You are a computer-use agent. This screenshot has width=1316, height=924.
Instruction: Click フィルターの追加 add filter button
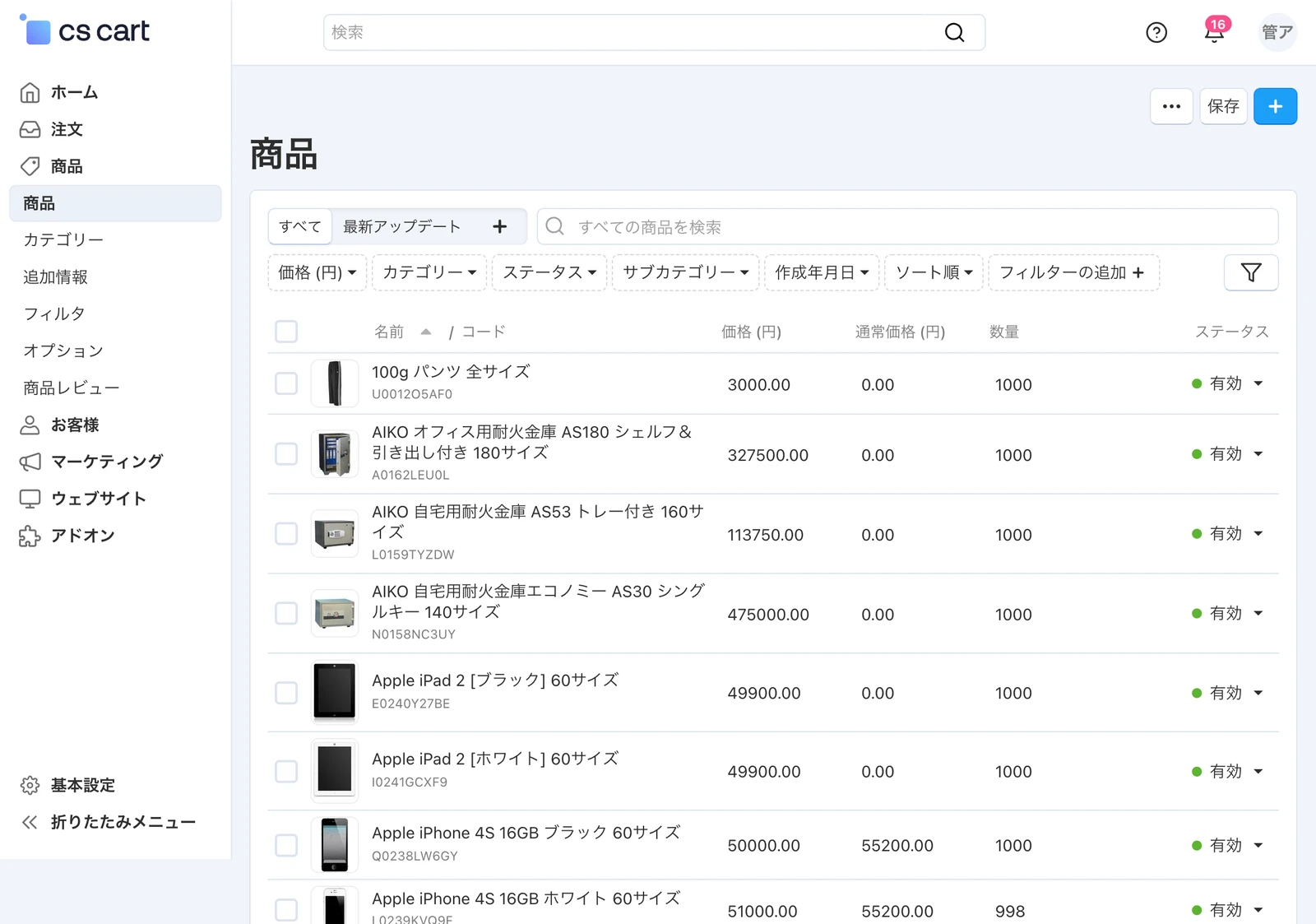(1073, 272)
